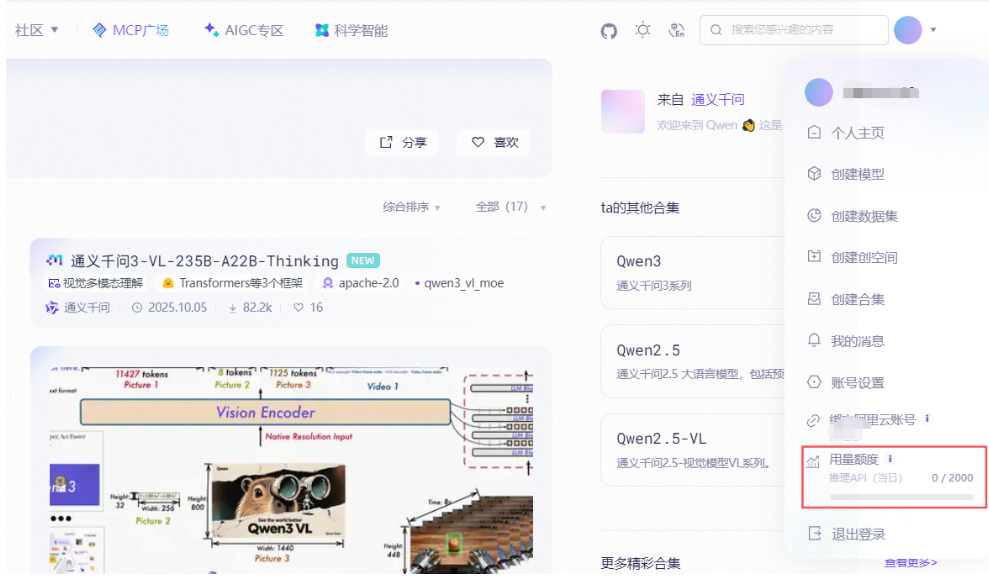This screenshot has height=586, width=989.
Task: Click the NEW badge on model title
Action: coord(363,261)
